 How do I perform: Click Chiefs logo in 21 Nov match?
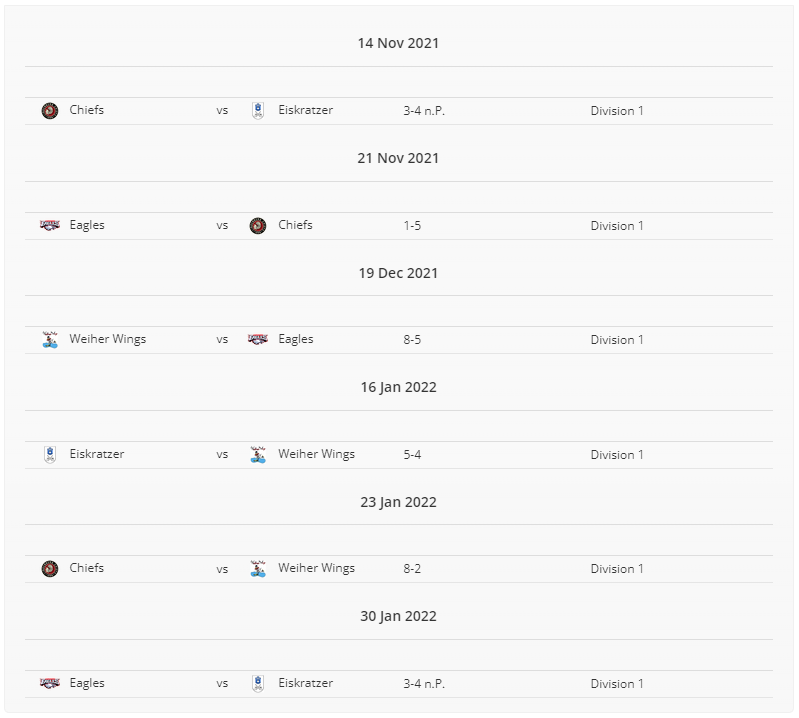258,226
